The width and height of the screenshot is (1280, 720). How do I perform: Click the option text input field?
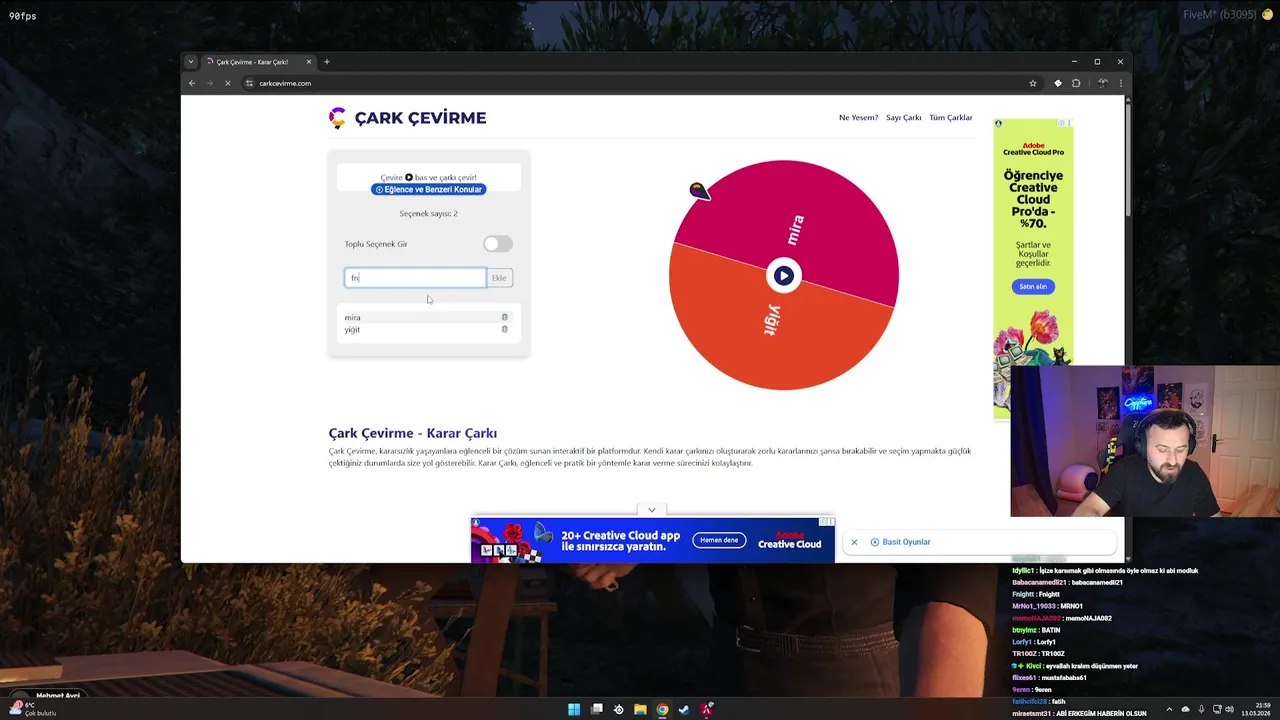pos(415,278)
